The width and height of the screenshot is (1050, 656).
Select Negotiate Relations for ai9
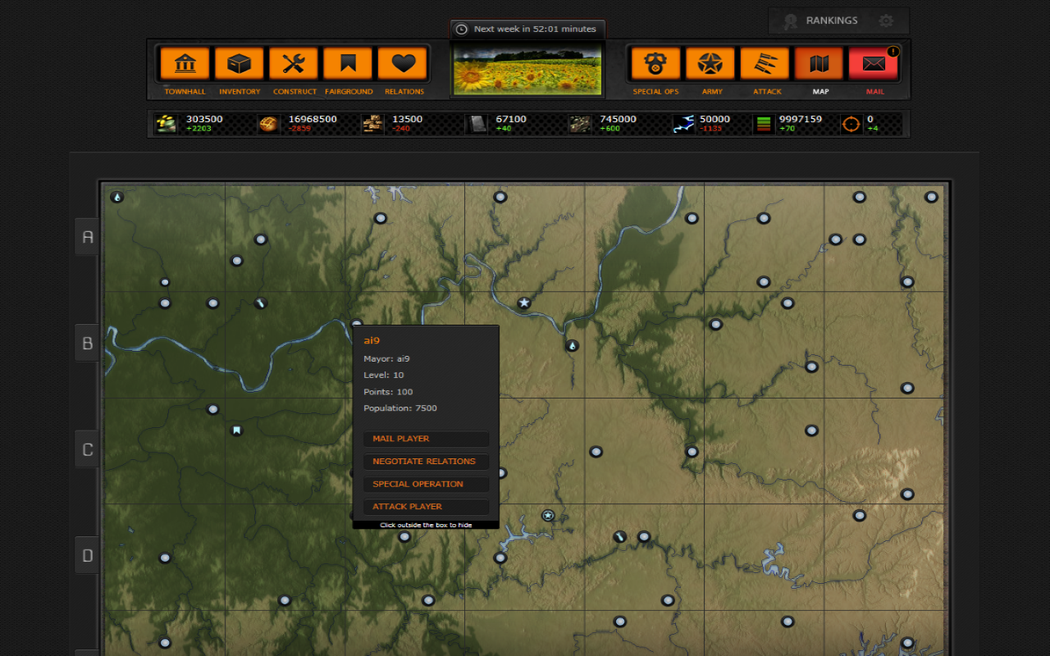426,462
